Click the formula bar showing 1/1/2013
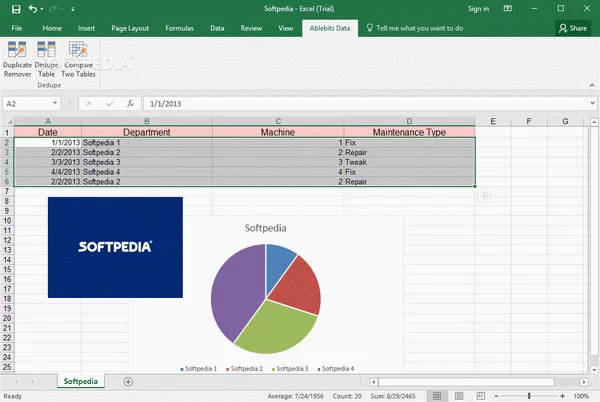The width and height of the screenshot is (600, 402). coord(365,104)
